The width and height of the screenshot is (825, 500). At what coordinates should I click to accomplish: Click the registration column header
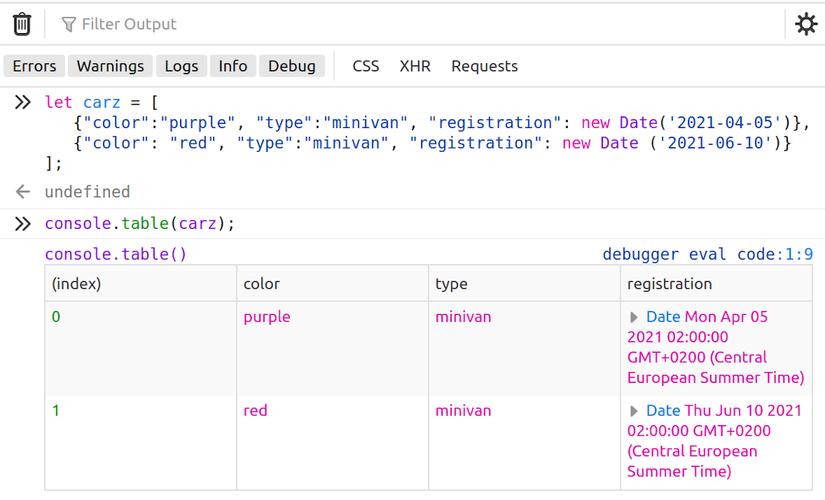click(669, 284)
